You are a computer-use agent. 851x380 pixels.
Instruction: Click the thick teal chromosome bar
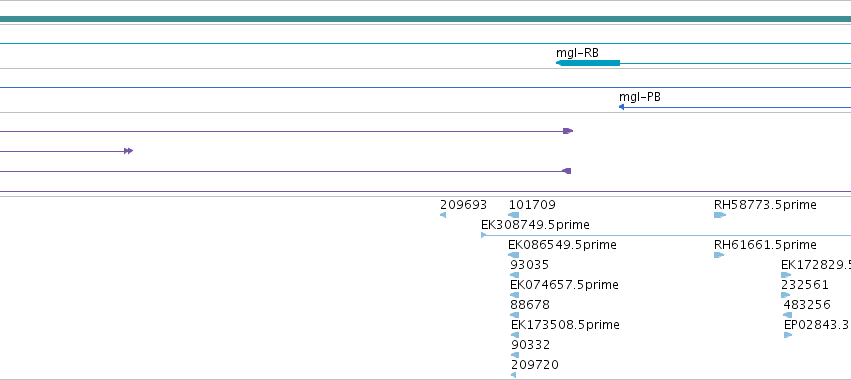click(x=426, y=19)
